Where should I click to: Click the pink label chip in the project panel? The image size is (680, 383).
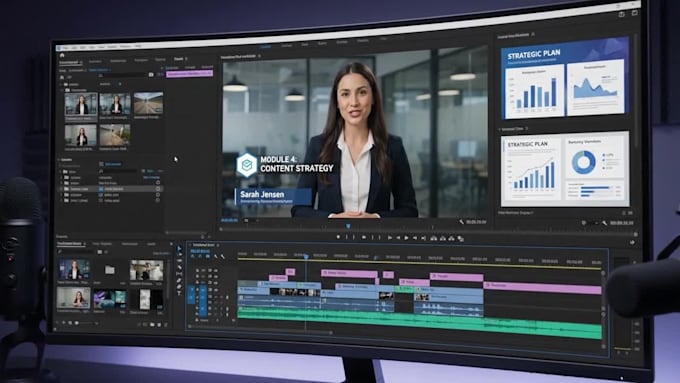tap(190, 74)
